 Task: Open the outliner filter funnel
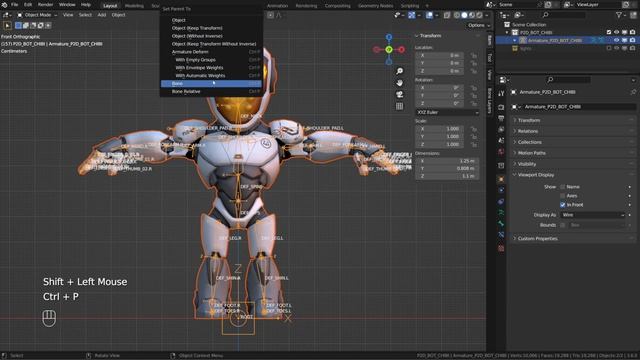pyautogui.click(x=619, y=15)
